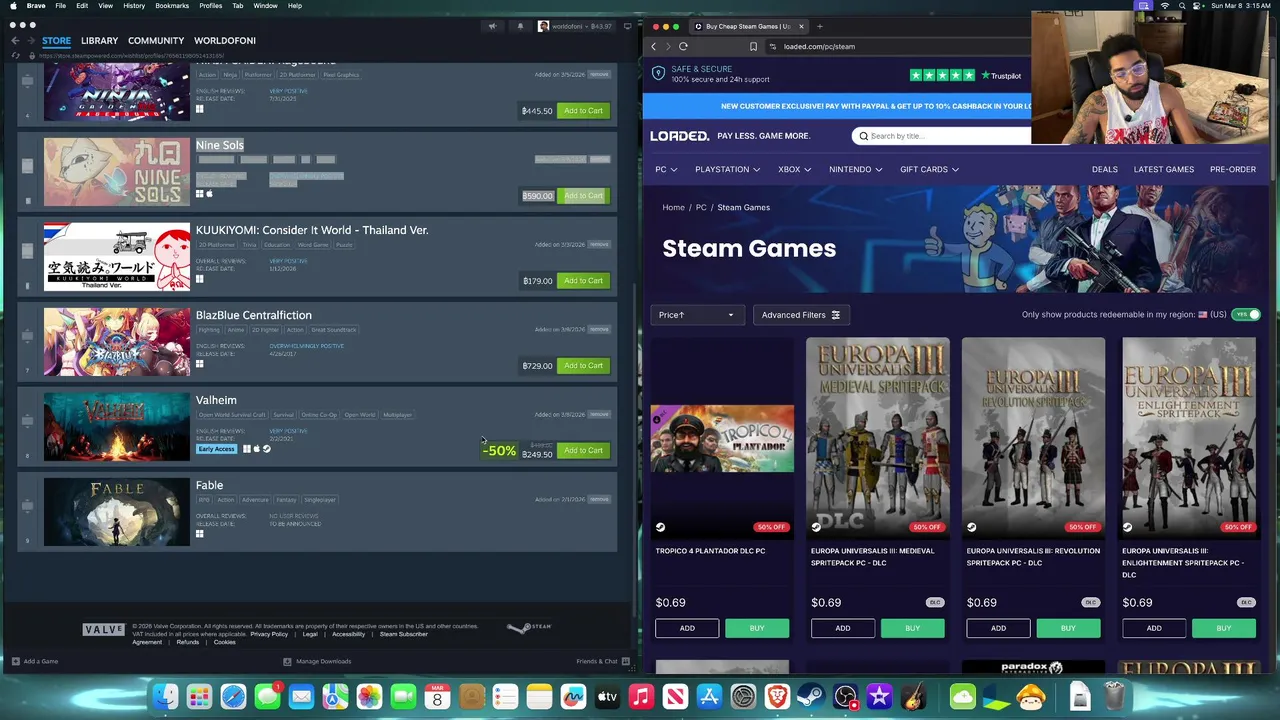Expand the NINTENDO category menu
Screen dimensions: 1280x720
click(x=855, y=169)
